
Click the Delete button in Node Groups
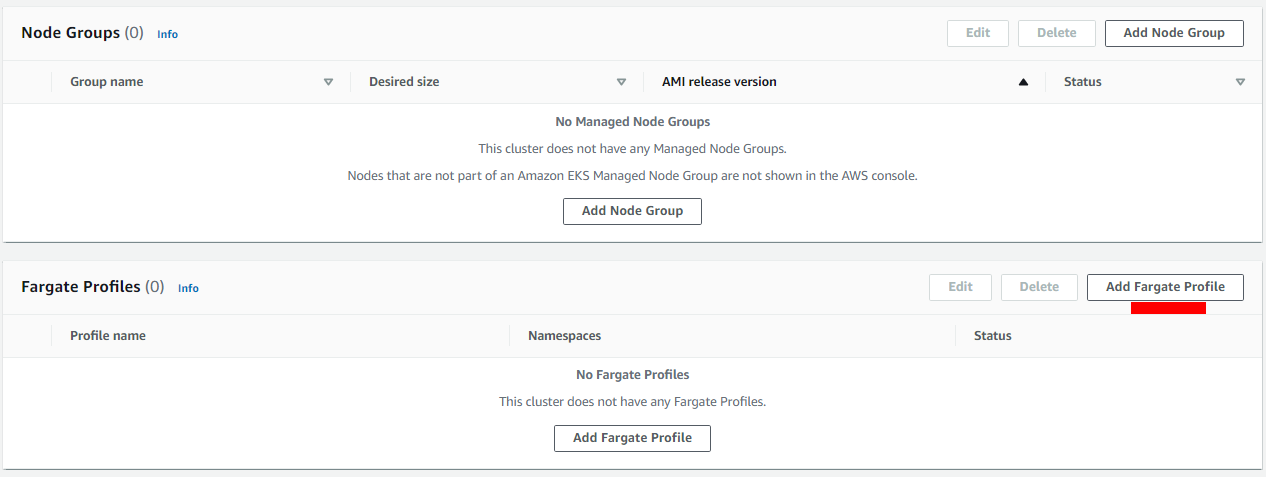pos(1057,33)
